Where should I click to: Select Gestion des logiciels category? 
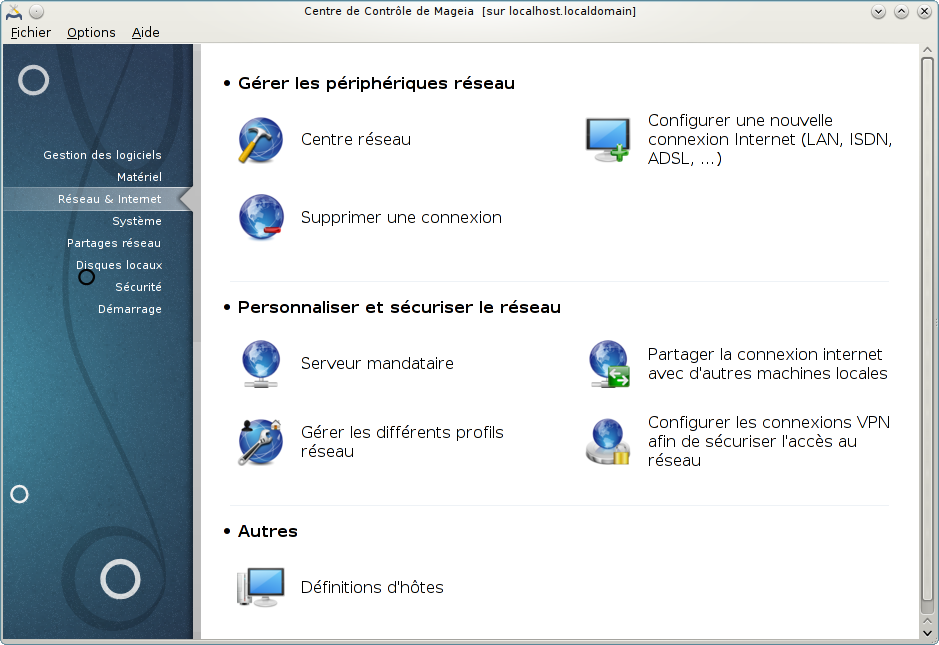[x=102, y=155]
